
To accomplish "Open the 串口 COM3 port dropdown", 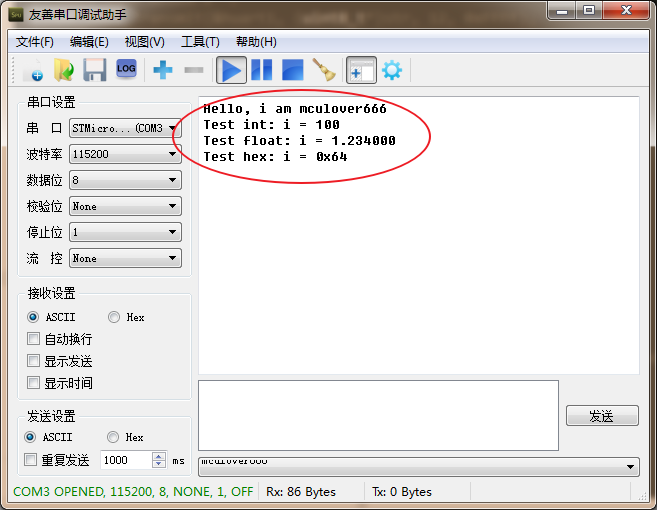I will [x=125, y=128].
